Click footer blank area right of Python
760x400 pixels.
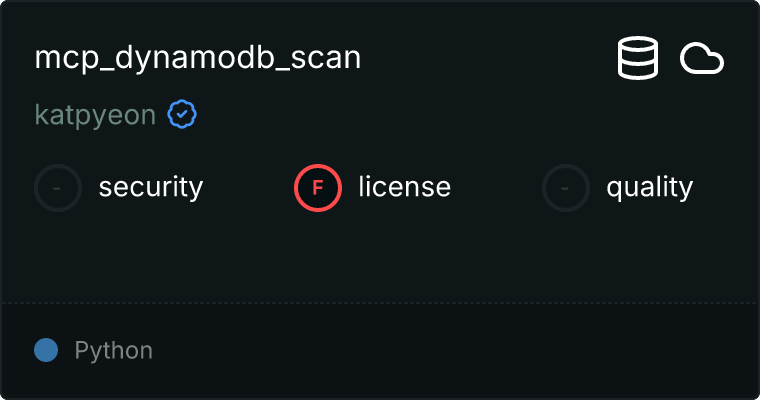[450, 351]
